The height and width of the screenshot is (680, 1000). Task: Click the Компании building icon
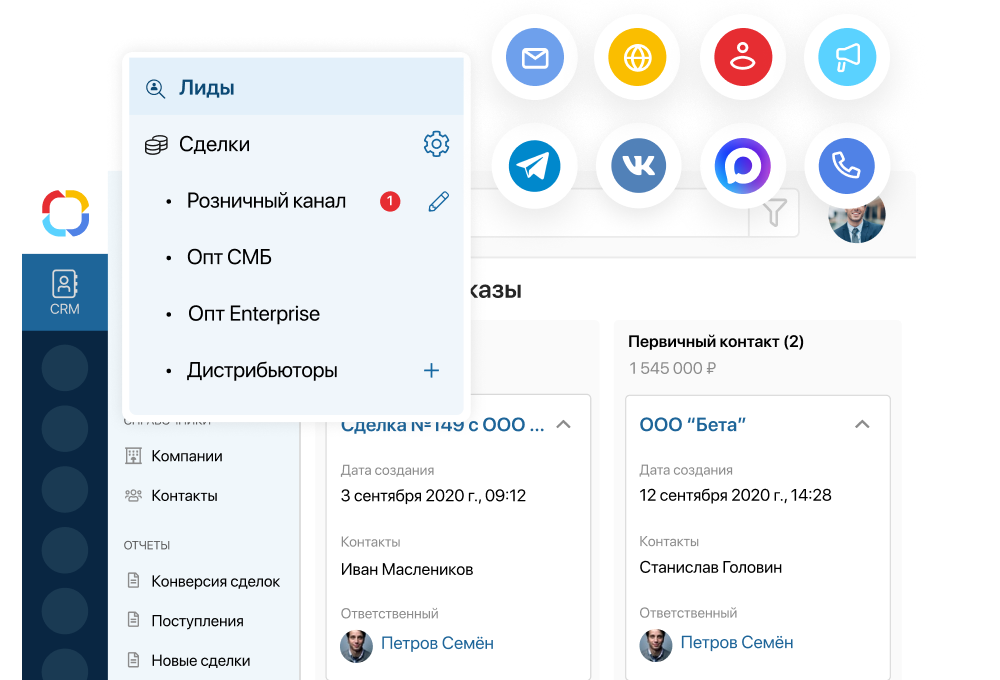click(133, 455)
